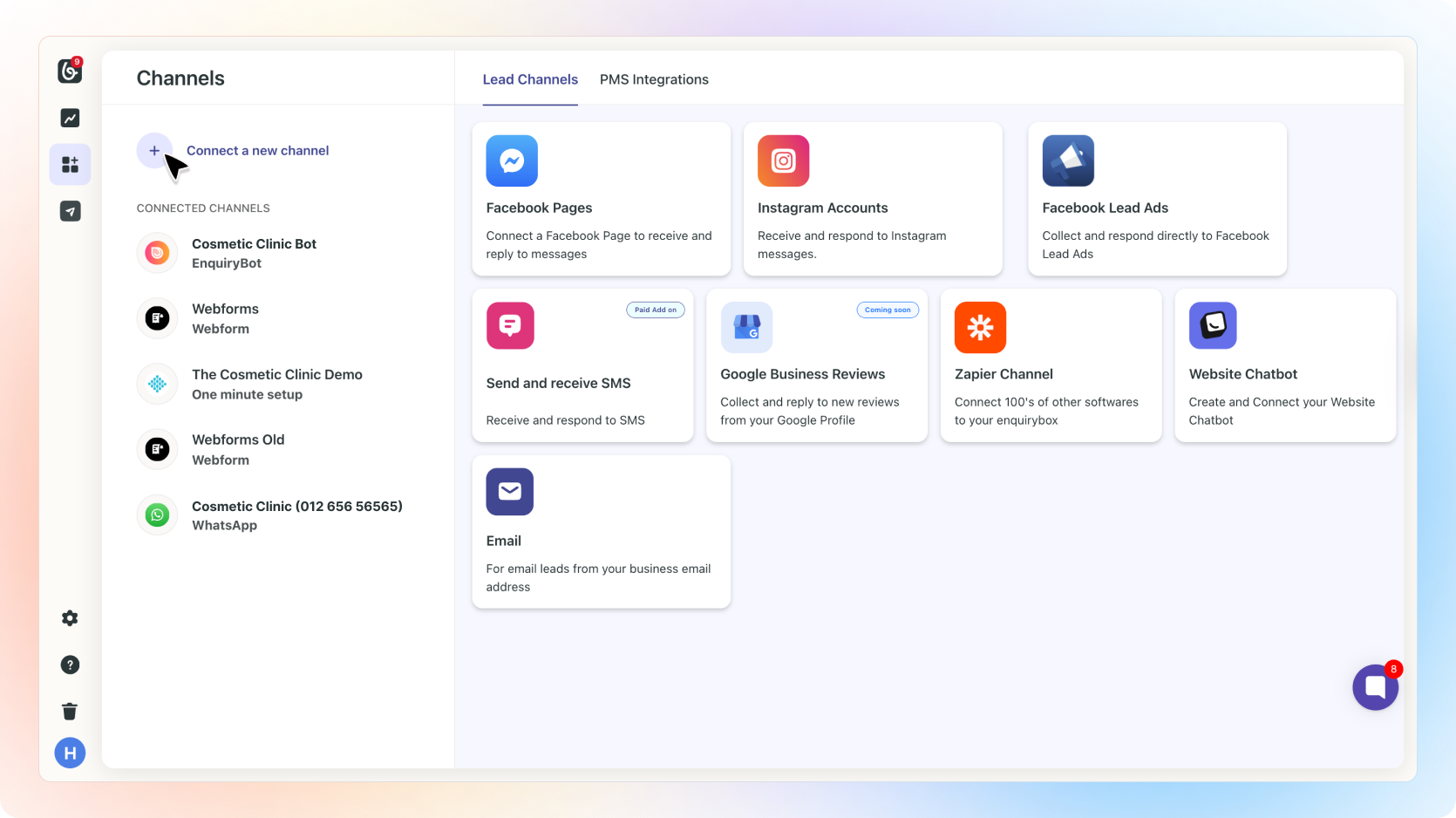The height and width of the screenshot is (818, 1456).
Task: Click 'Collect and respond directly to Facebook' text
Action: [x=1155, y=245]
